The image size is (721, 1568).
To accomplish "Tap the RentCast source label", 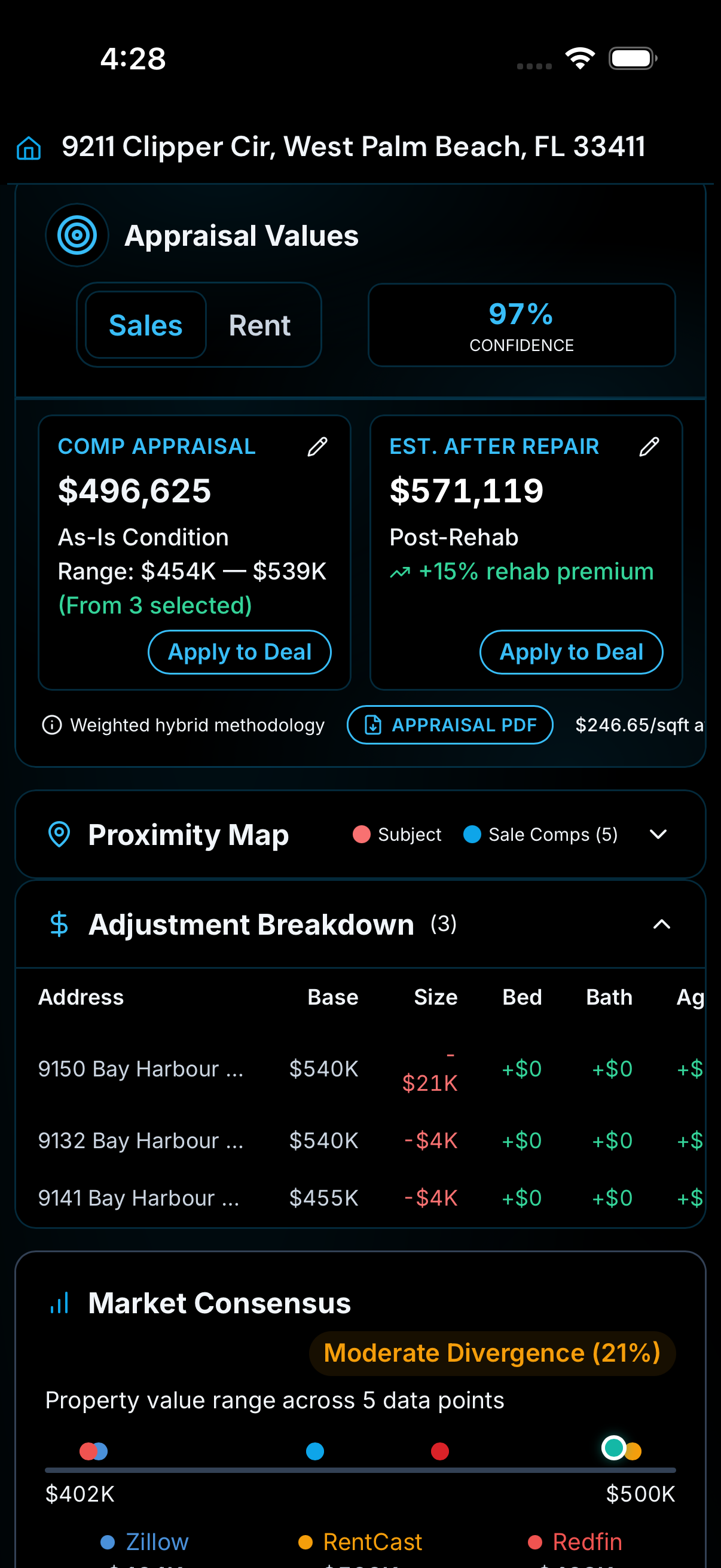I will (x=372, y=1541).
